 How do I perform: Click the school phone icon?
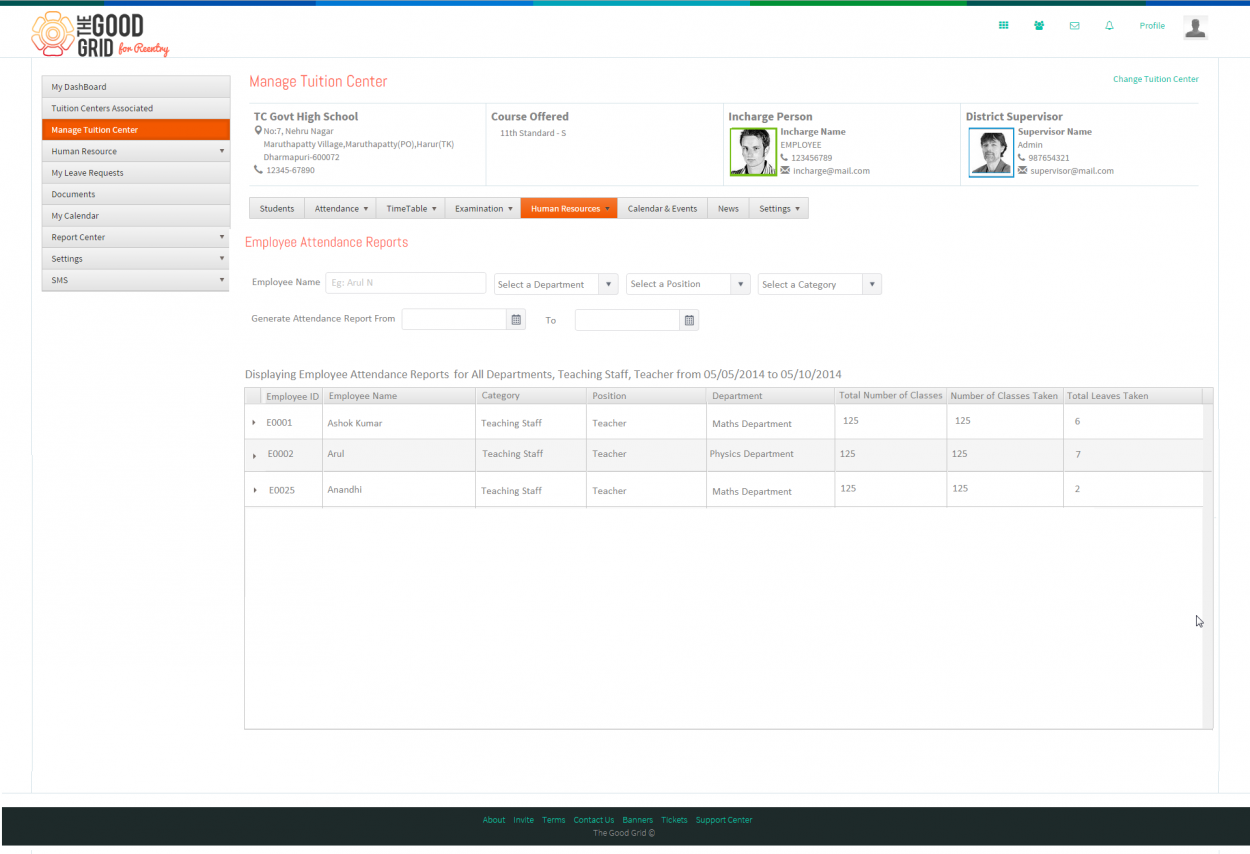point(258,170)
